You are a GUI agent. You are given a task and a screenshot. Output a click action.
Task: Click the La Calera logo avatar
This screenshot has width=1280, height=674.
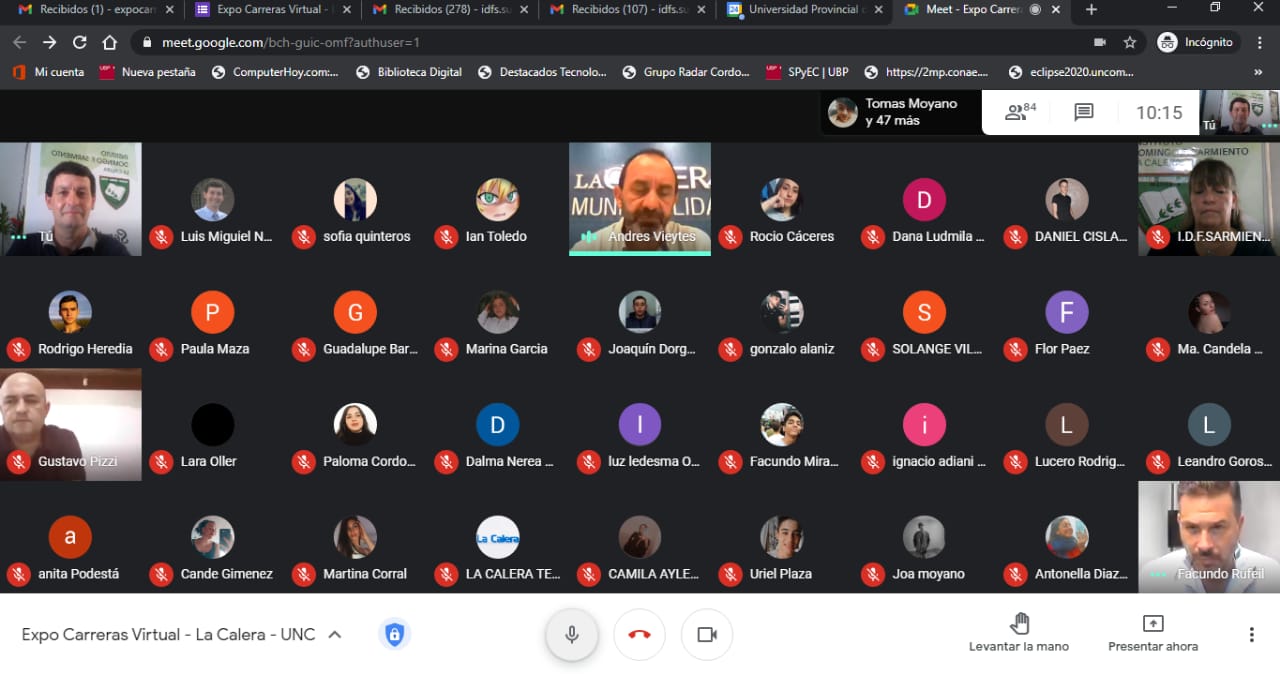497,537
